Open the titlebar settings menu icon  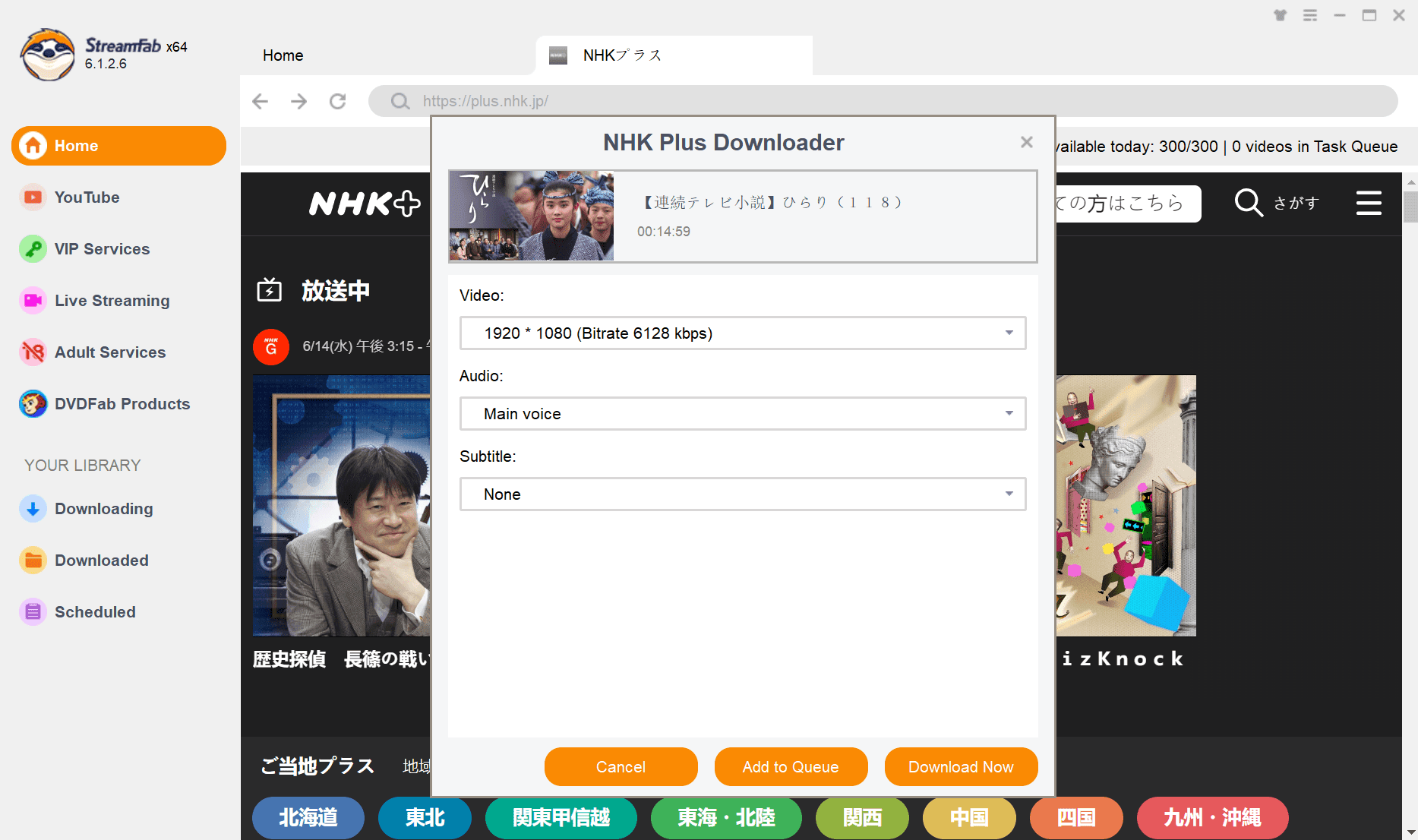[1310, 15]
